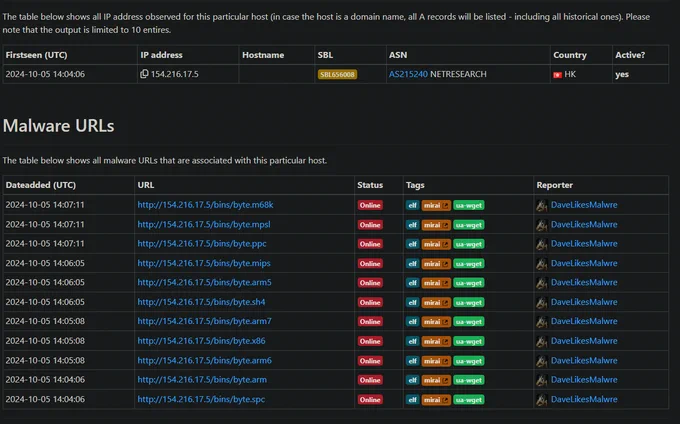Click the mirai tag in byte.sh4 row
Viewport: 680px width, 424px height.
tap(436, 302)
